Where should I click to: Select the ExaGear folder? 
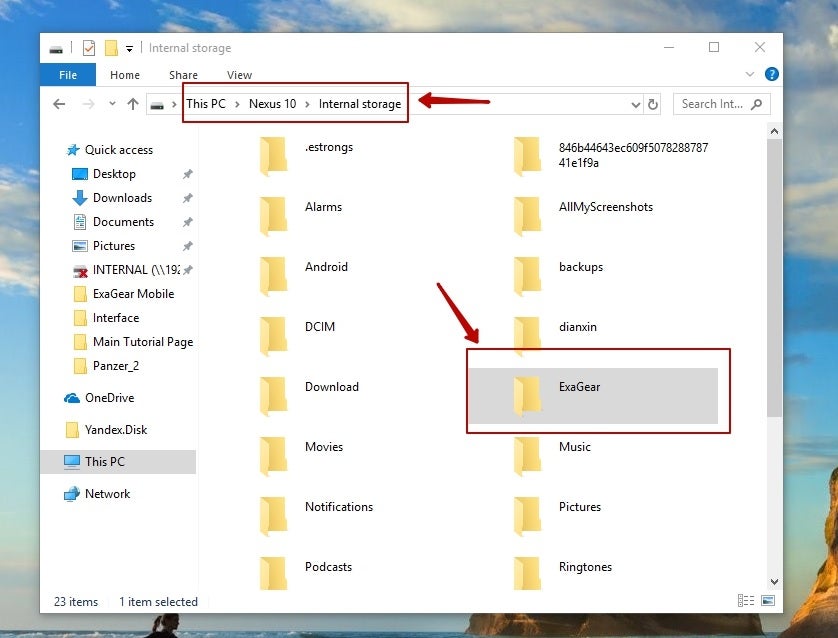tap(593, 396)
